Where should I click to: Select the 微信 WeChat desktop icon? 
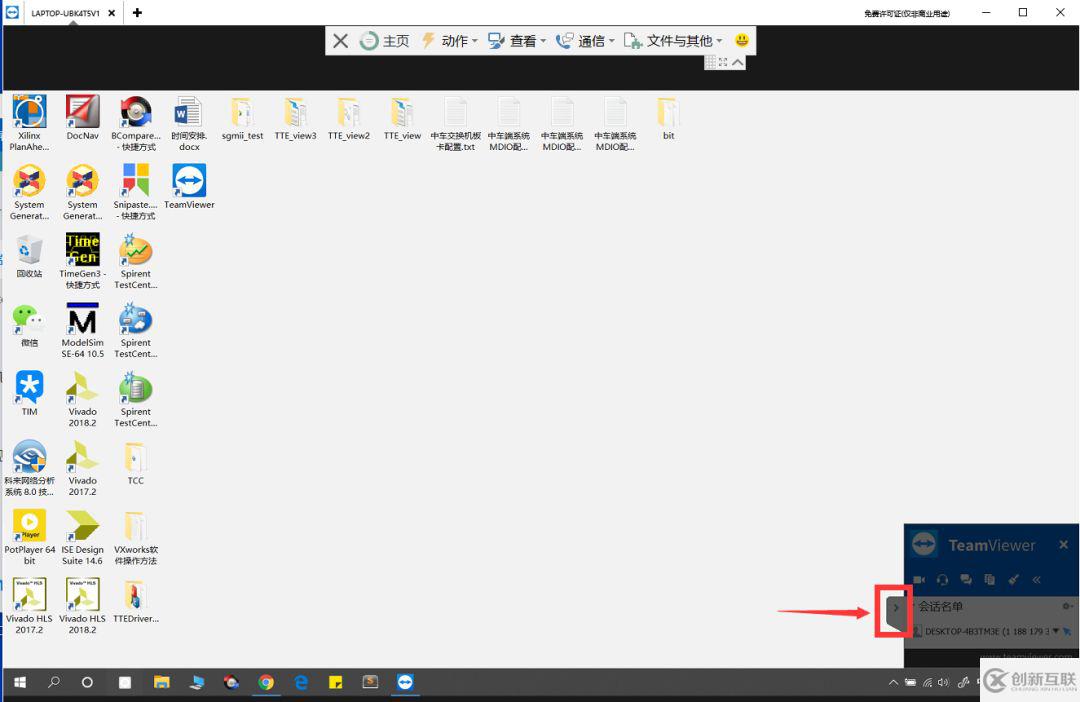(x=29, y=324)
